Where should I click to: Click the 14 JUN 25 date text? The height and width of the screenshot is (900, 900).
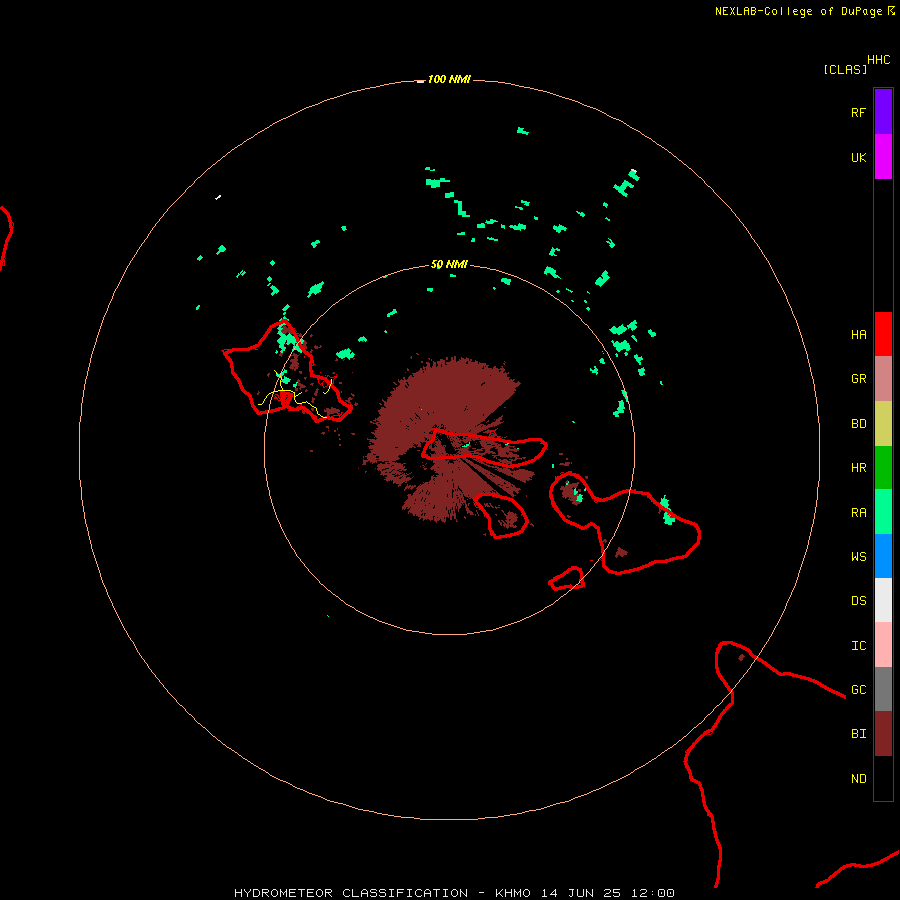pos(581,893)
